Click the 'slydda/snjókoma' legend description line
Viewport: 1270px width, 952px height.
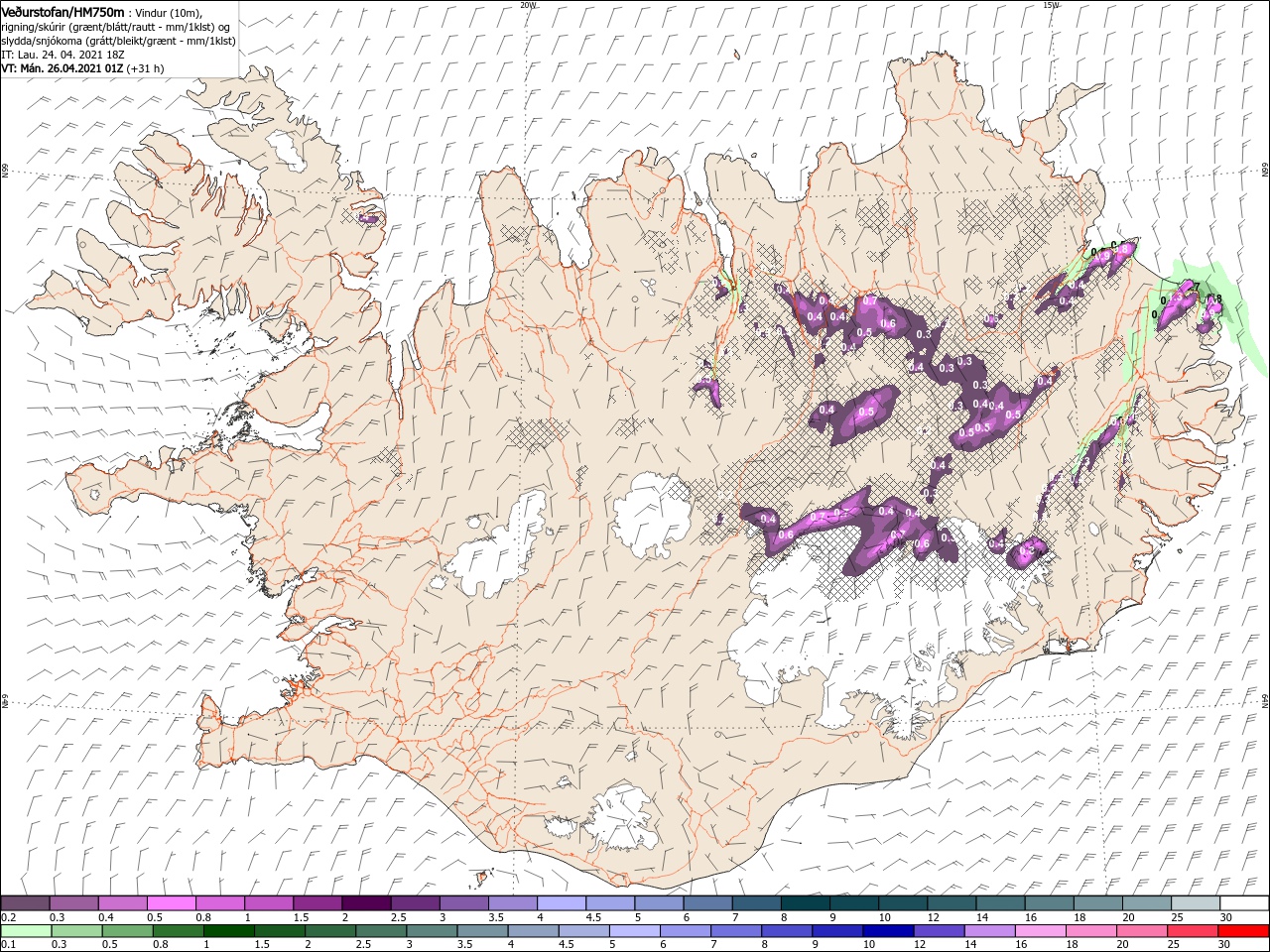click(118, 41)
